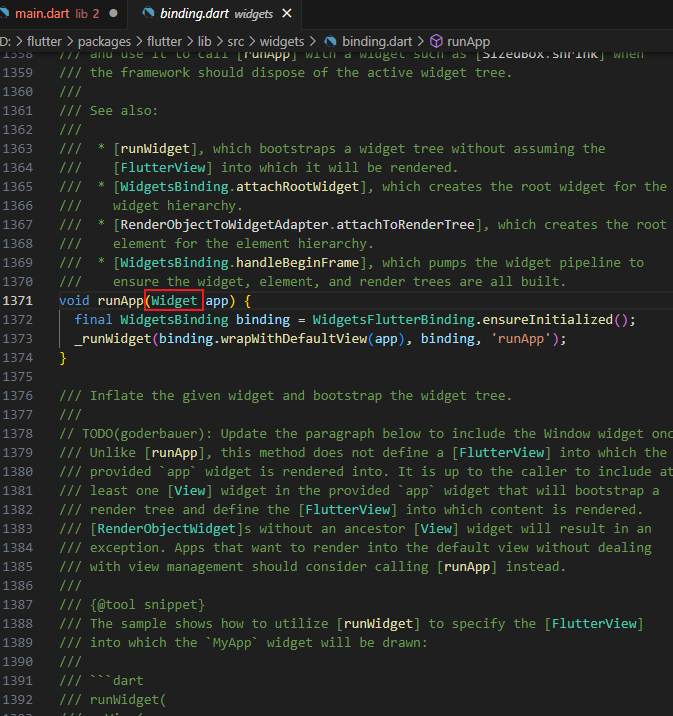Click the cube symbol icon before runApp breadcrumb

436,42
